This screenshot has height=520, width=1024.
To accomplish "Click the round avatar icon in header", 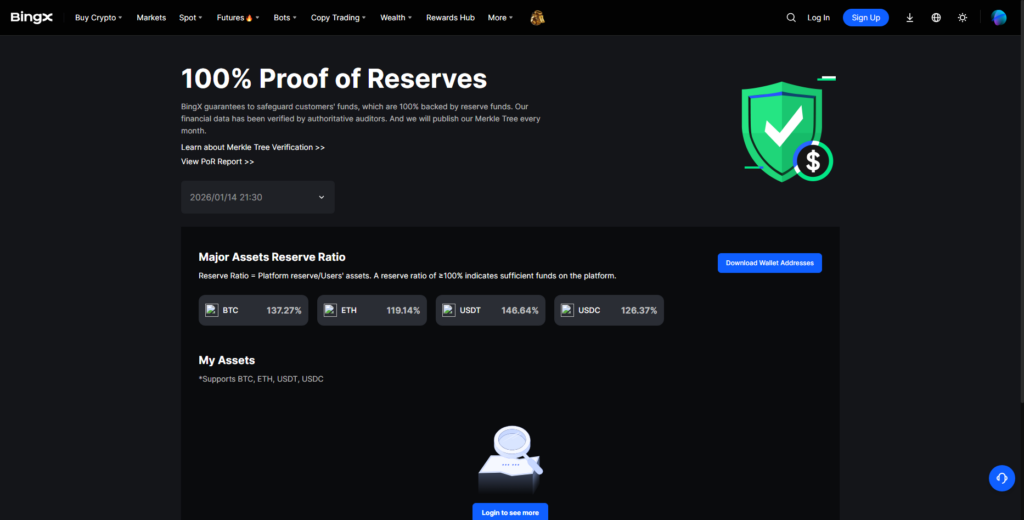I will 999,18.
